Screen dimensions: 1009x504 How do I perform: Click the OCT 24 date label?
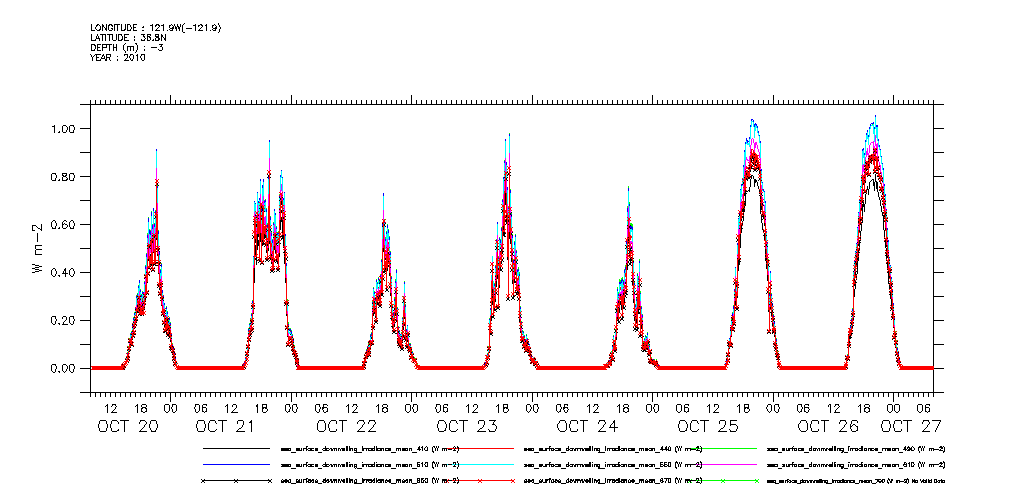point(587,426)
